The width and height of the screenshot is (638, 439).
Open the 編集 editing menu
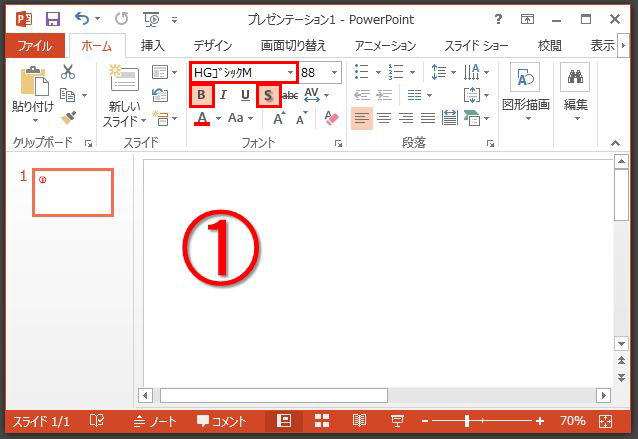tap(576, 93)
